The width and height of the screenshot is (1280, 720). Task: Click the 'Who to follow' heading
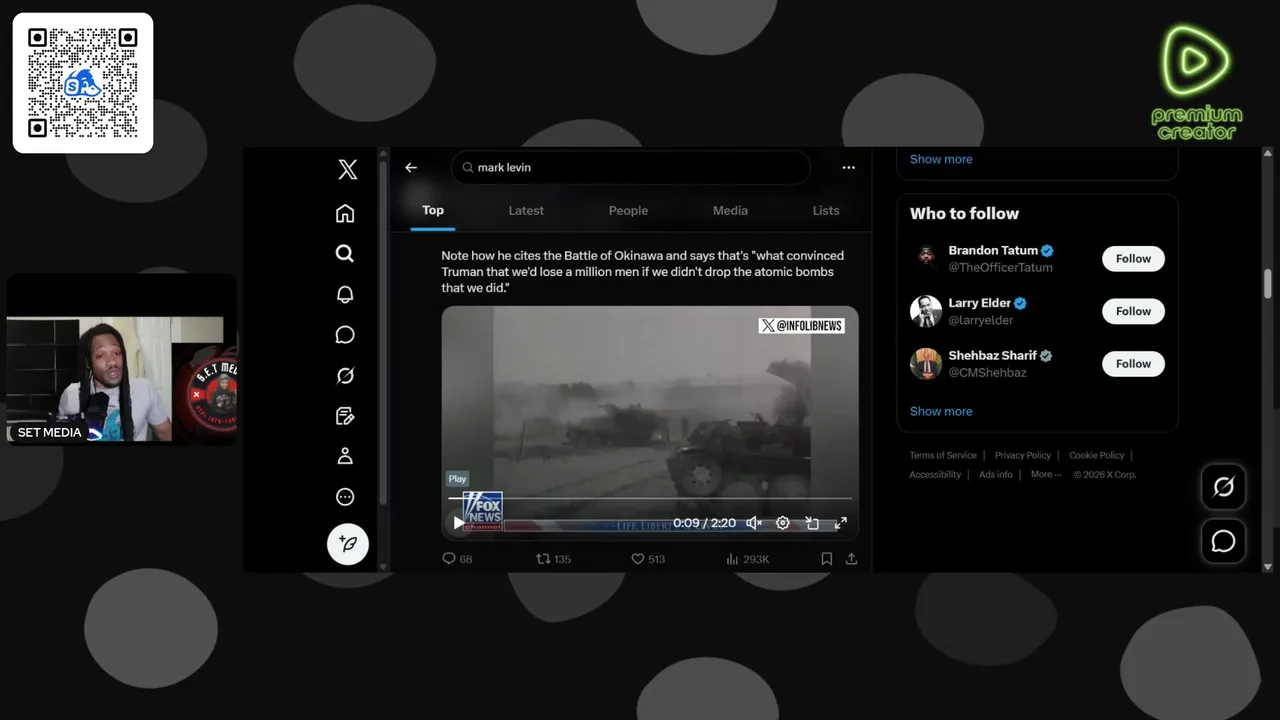(964, 213)
